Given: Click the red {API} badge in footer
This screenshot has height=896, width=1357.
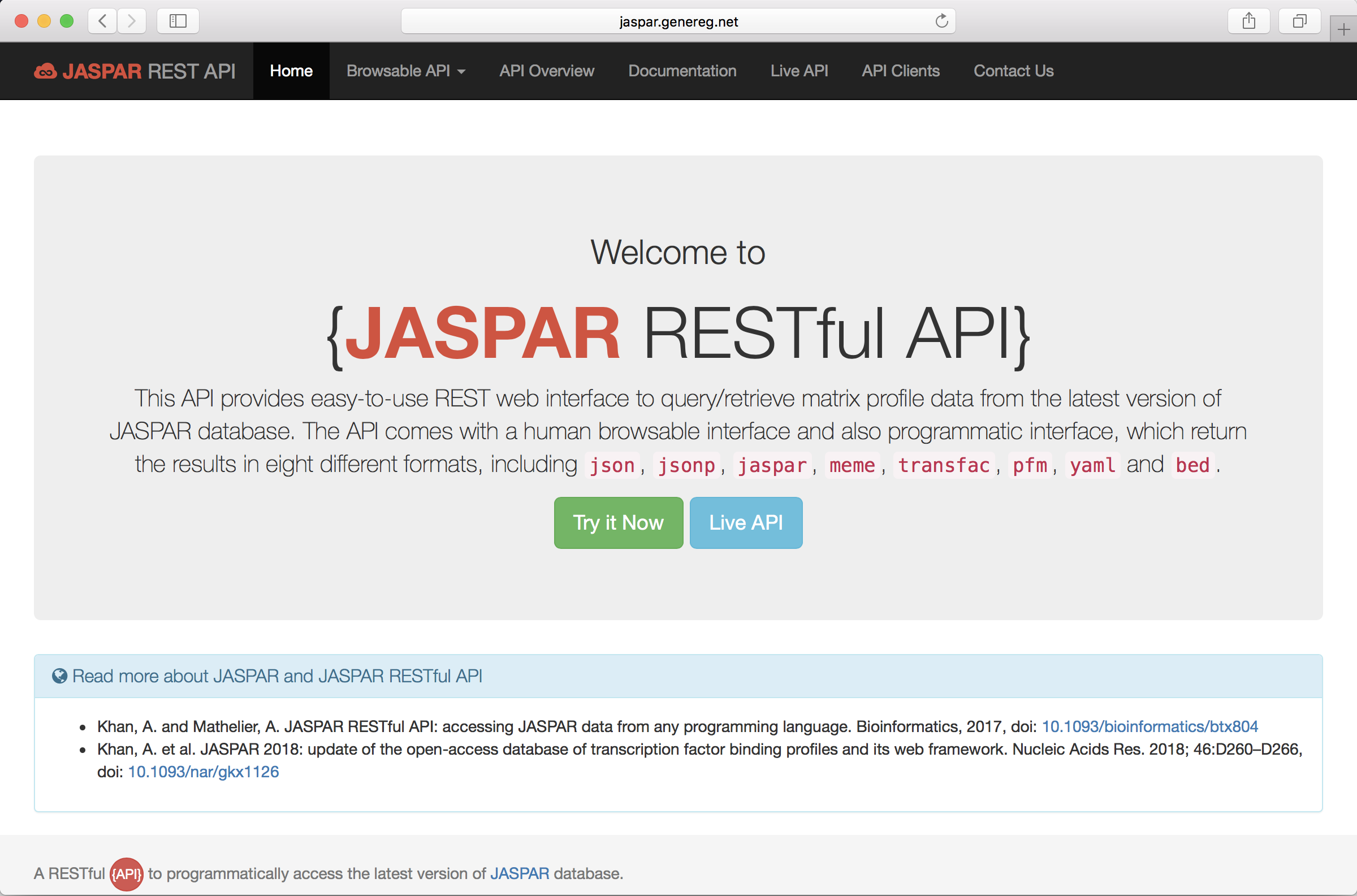Looking at the screenshot, I should click(x=126, y=874).
